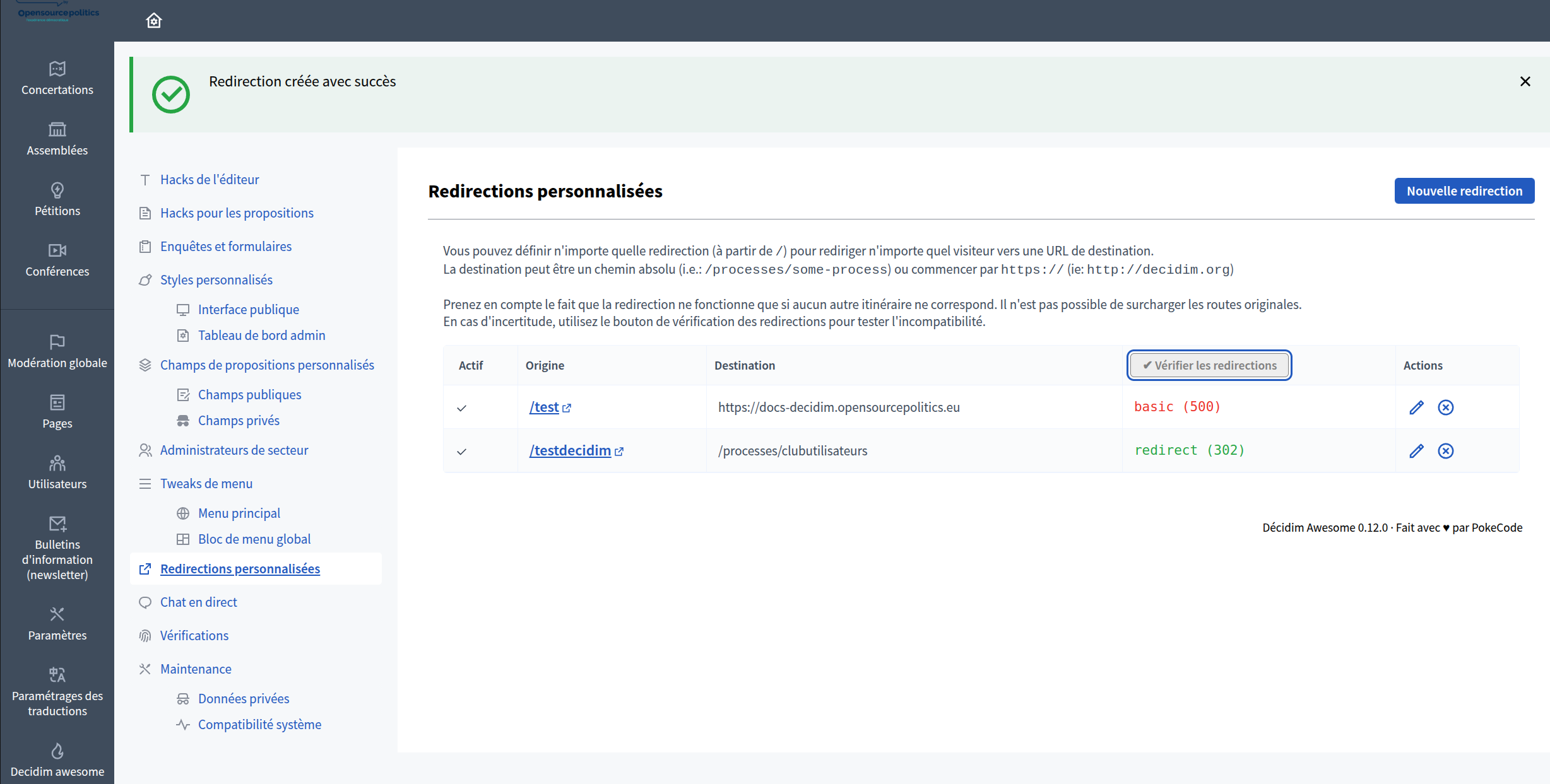Click Vérifier les redirections button
Image resolution: width=1550 pixels, height=784 pixels.
click(1209, 366)
